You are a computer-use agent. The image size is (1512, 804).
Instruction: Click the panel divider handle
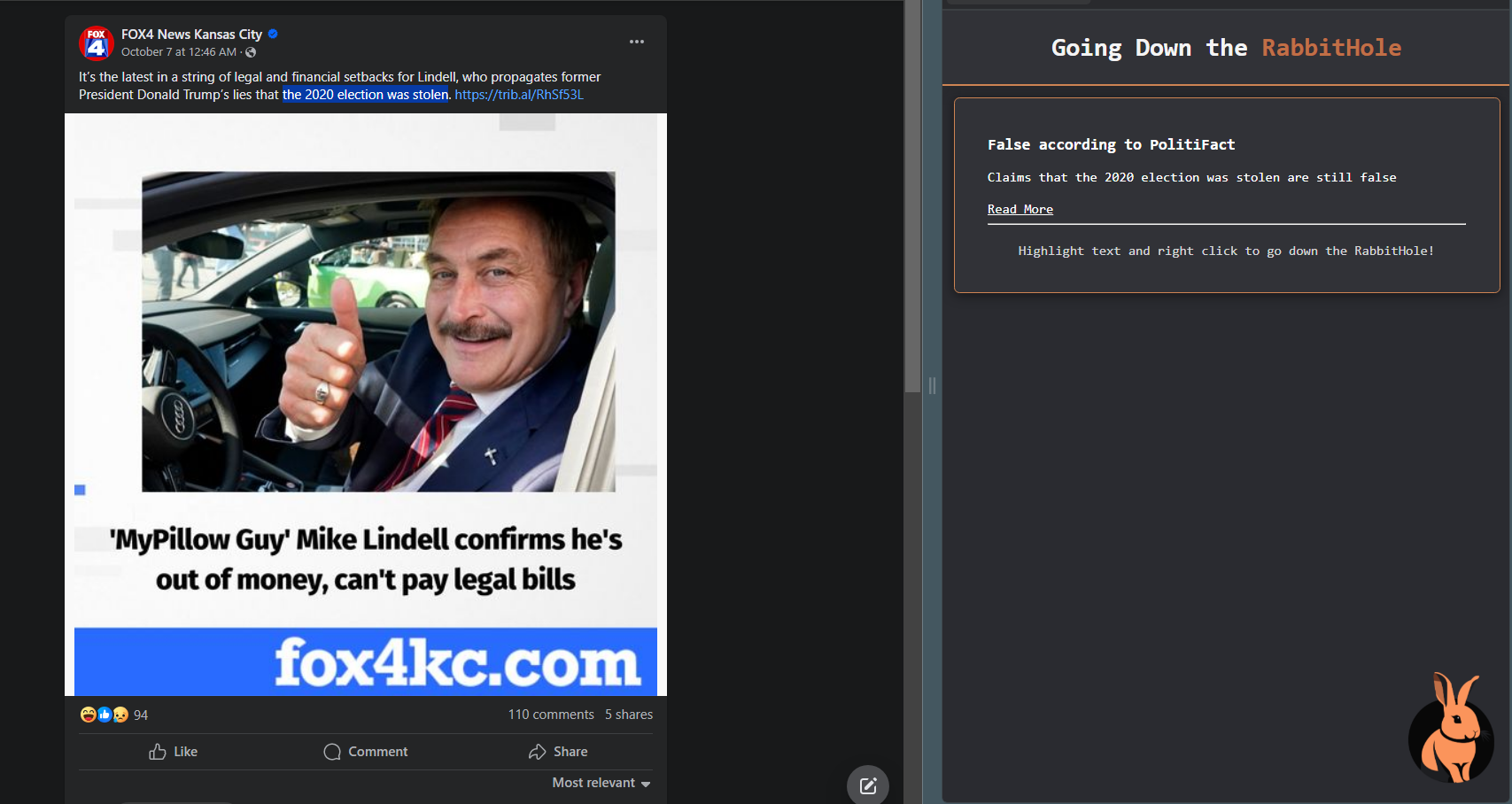click(x=932, y=385)
